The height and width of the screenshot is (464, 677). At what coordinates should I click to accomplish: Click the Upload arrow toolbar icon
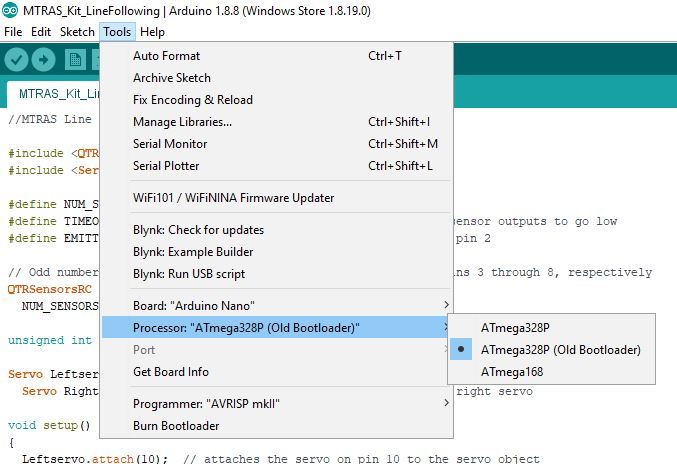[43, 60]
